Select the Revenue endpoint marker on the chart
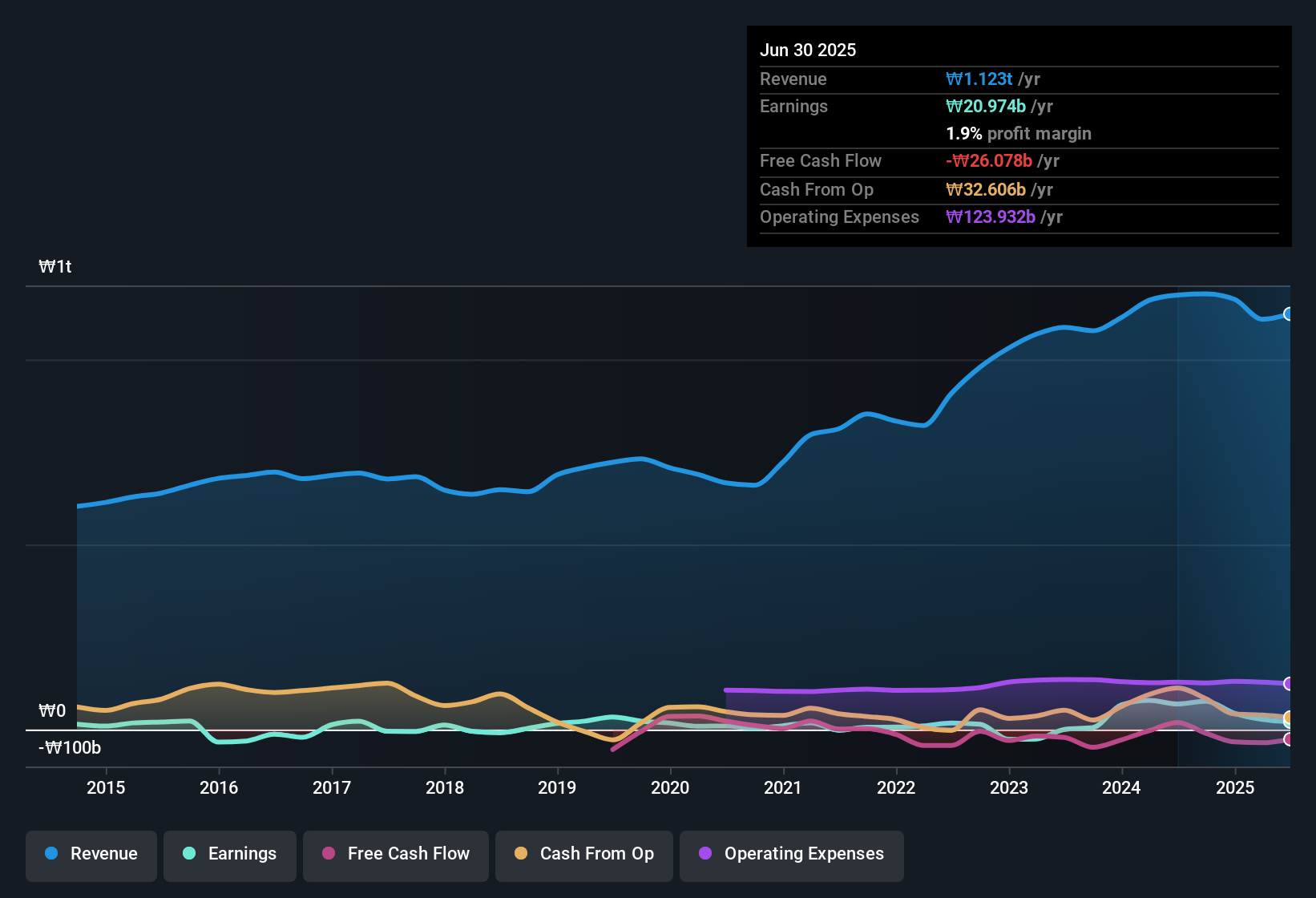Viewport: 1316px width, 898px height. click(x=1289, y=314)
